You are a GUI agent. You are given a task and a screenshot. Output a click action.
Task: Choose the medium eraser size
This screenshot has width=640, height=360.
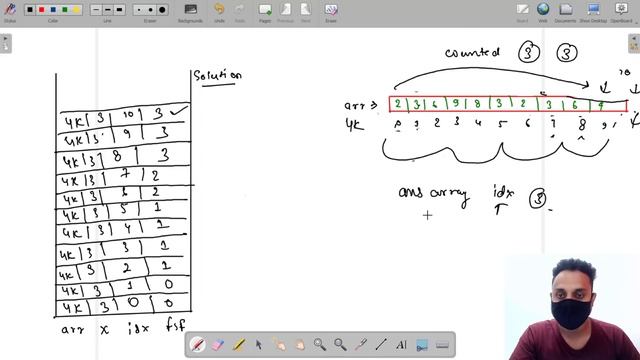[x=150, y=9]
